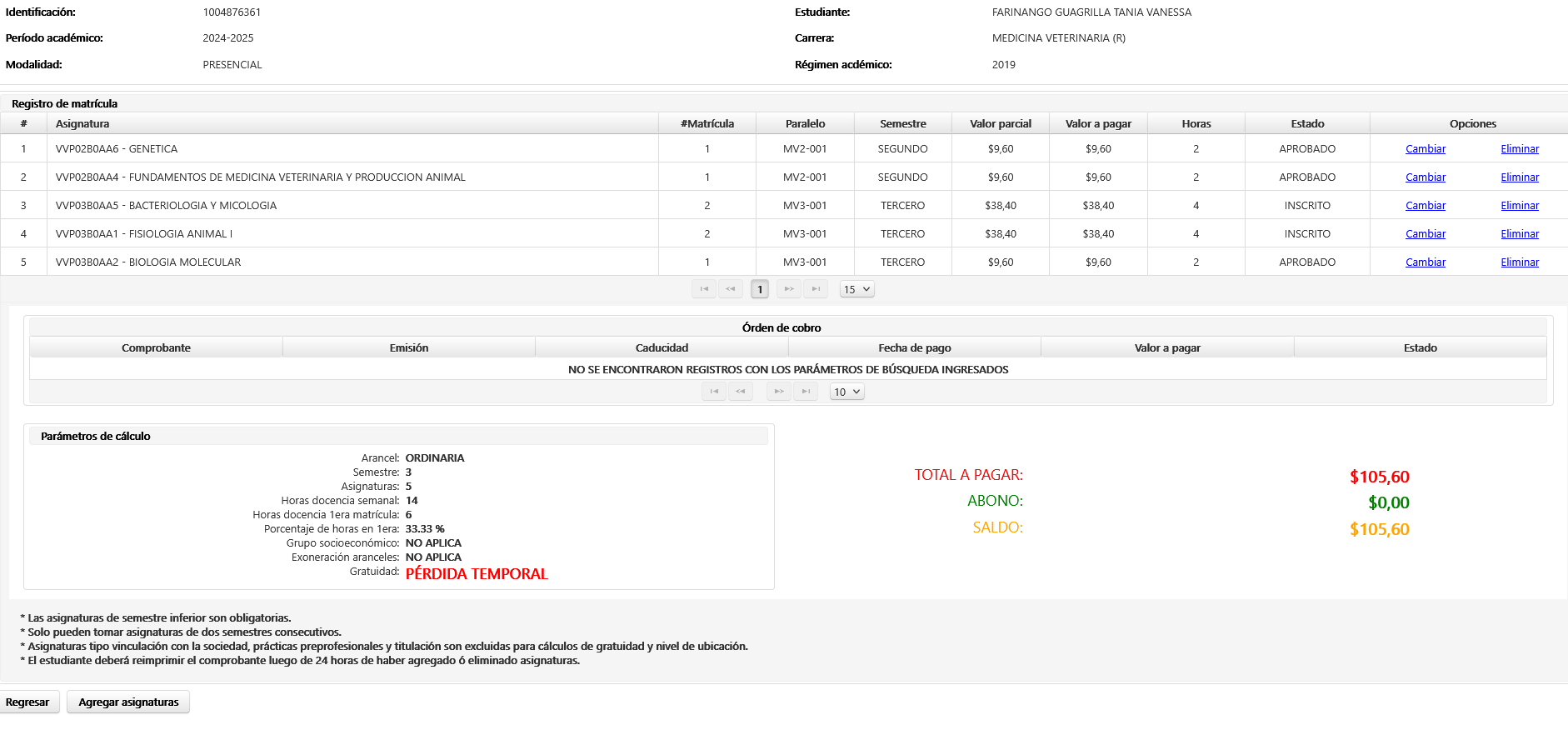Click Cambiar for FISIOLOGIA ANIMAL I
1568x730 pixels.
1426,234
